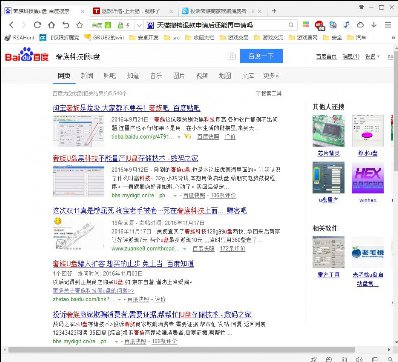Select the 新闻 search category

click(87, 76)
